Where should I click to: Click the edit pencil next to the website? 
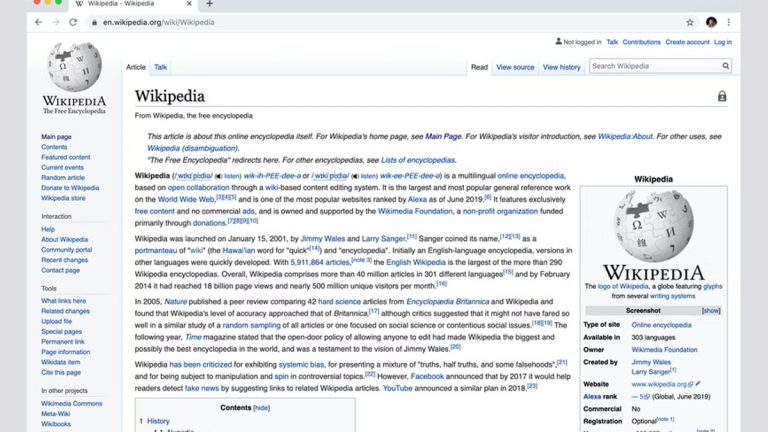tap(698, 384)
